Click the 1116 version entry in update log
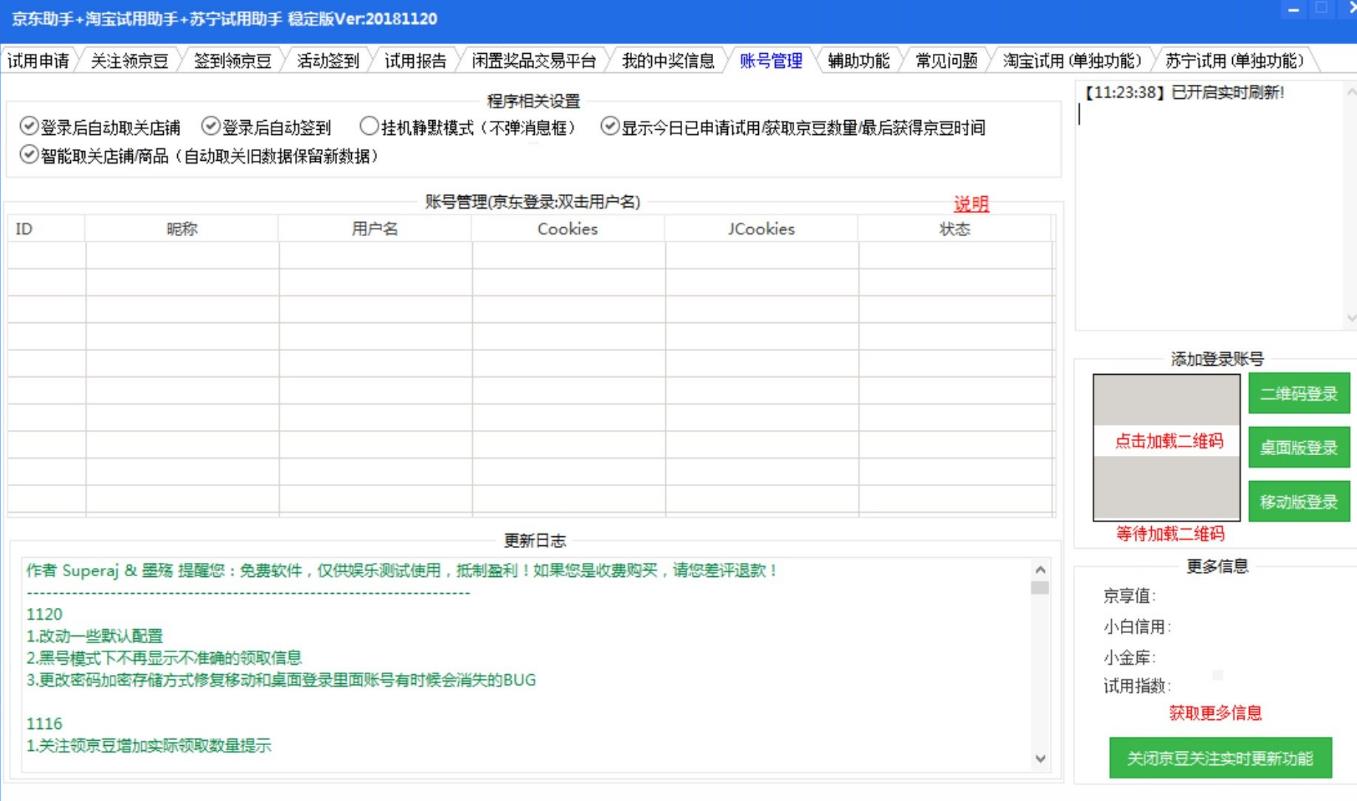This screenshot has height=801, width=1357. pyautogui.click(x=44, y=724)
